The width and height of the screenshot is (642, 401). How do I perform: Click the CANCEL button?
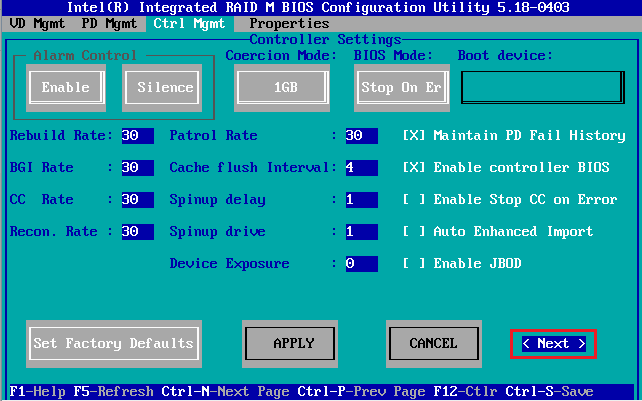(x=434, y=344)
